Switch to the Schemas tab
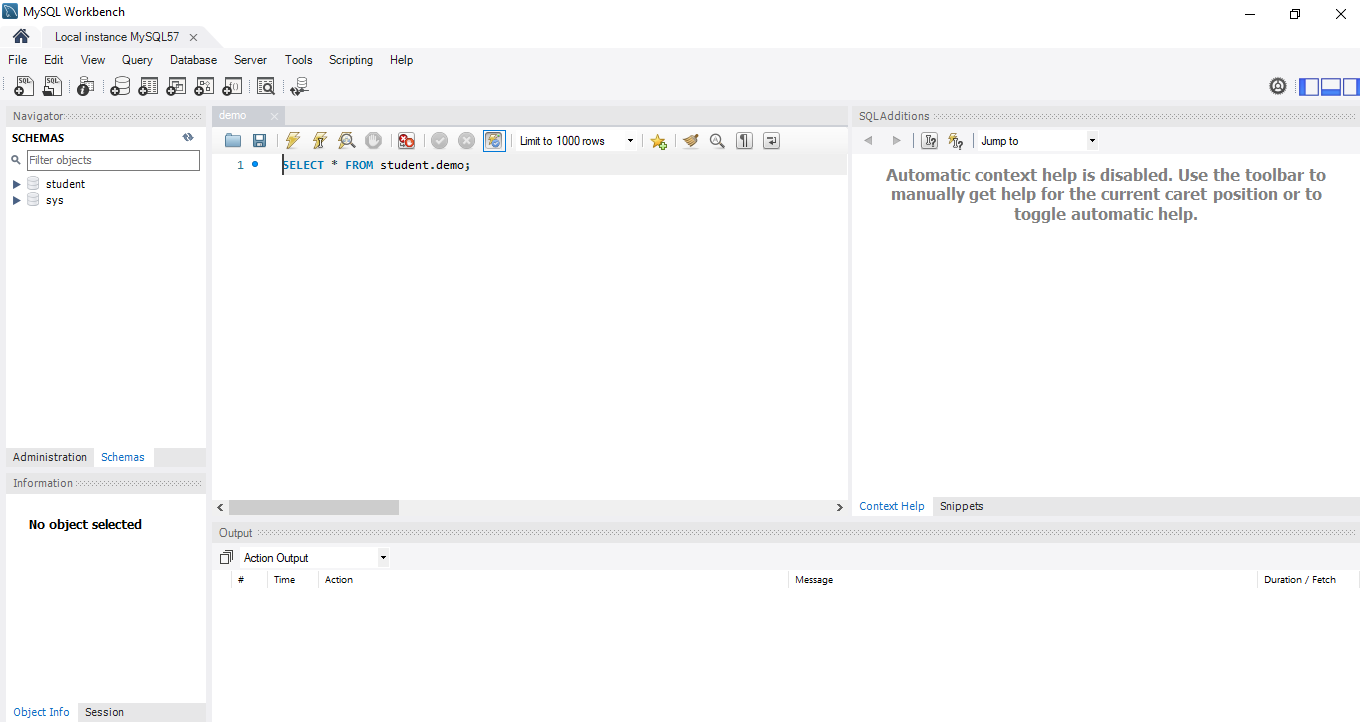The height and width of the screenshot is (722, 1360). (123, 457)
